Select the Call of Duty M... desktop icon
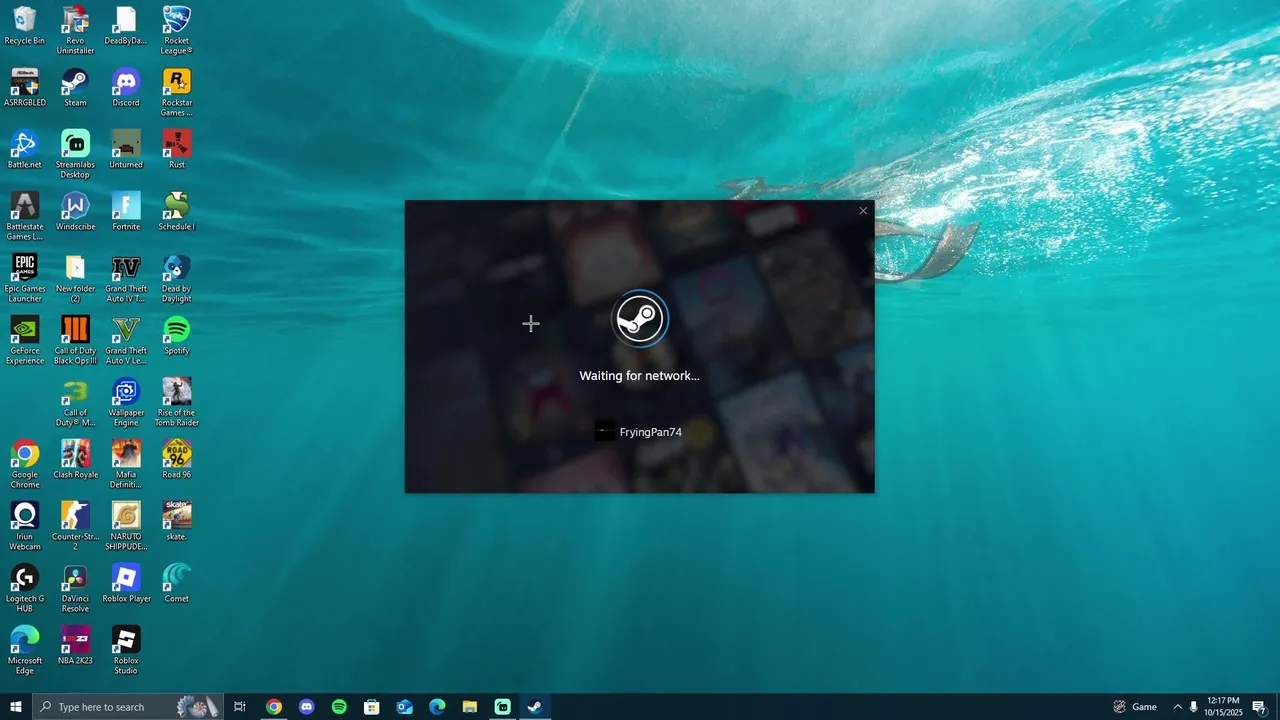 75,403
